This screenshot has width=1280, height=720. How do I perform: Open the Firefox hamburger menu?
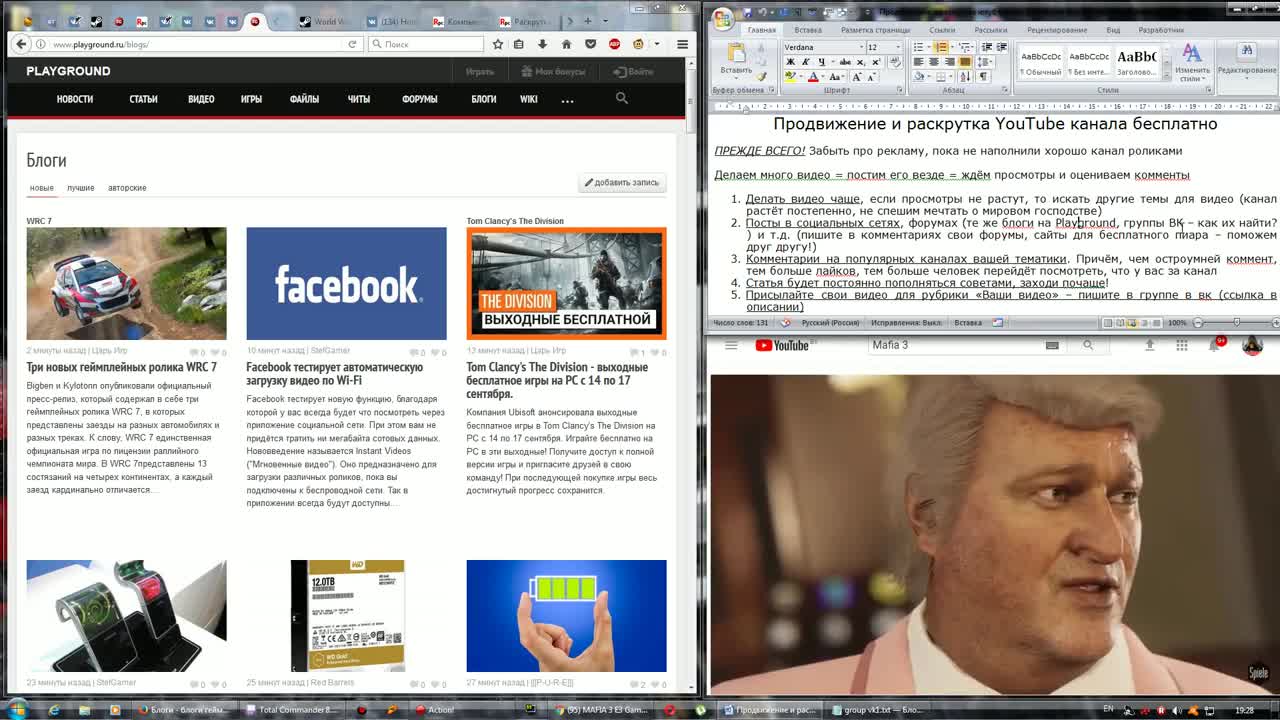pyautogui.click(x=682, y=44)
